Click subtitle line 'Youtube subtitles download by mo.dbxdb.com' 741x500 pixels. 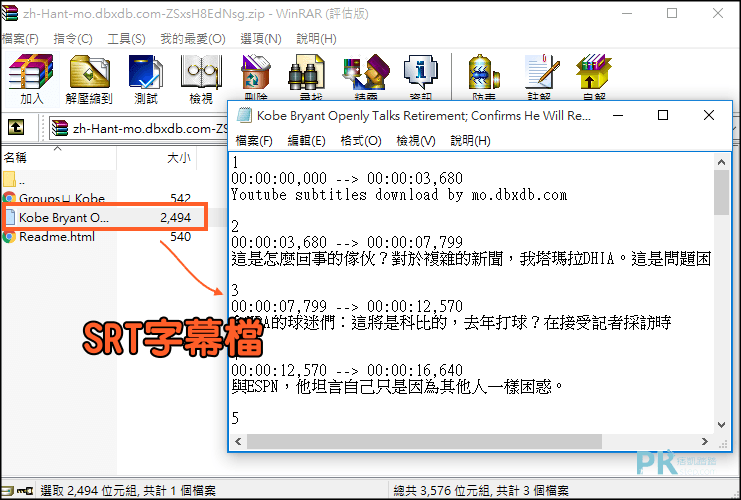[399, 195]
